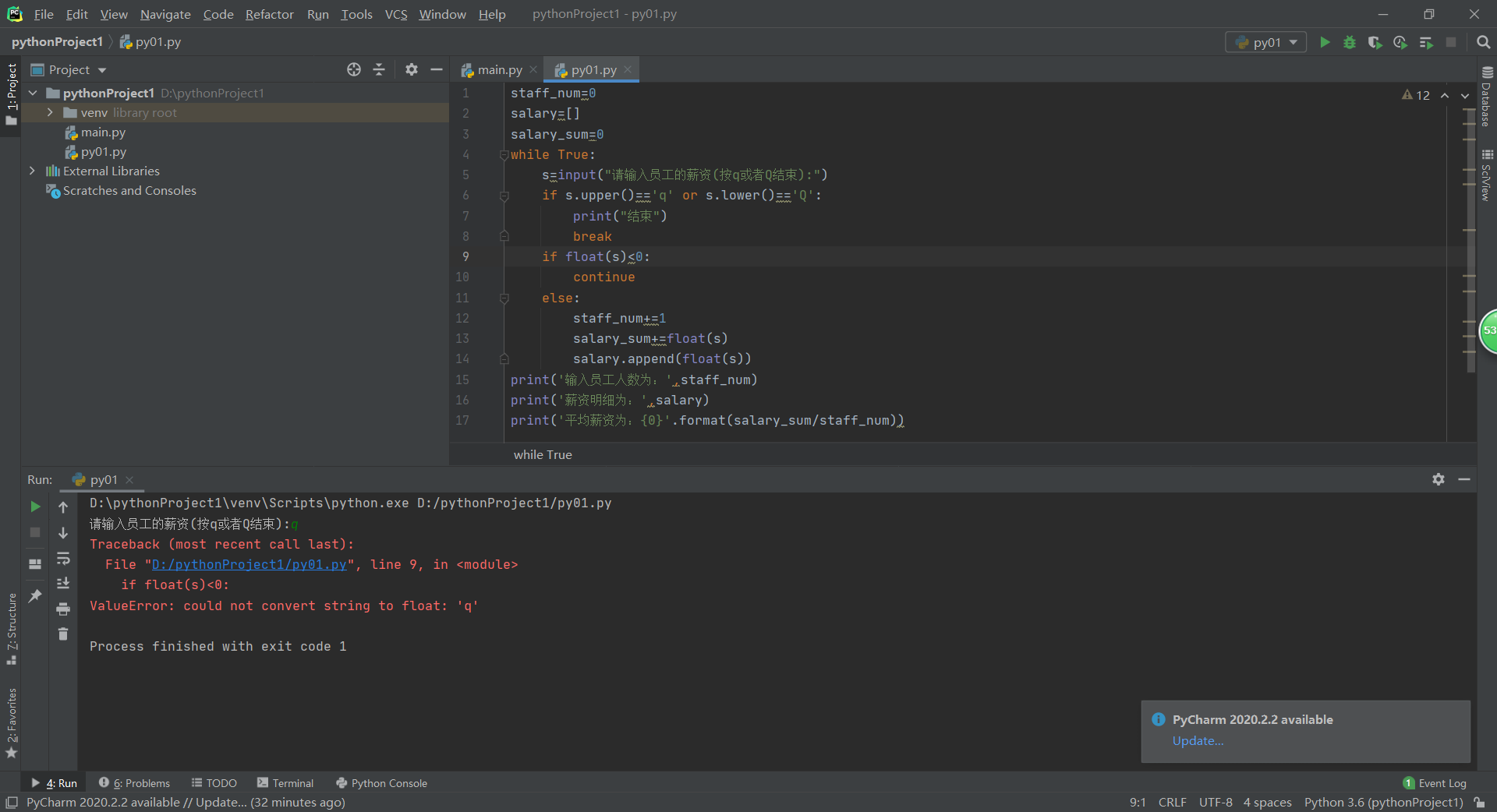Open the 6: Problems tool button
This screenshot has height=812, width=1497.
point(134,783)
